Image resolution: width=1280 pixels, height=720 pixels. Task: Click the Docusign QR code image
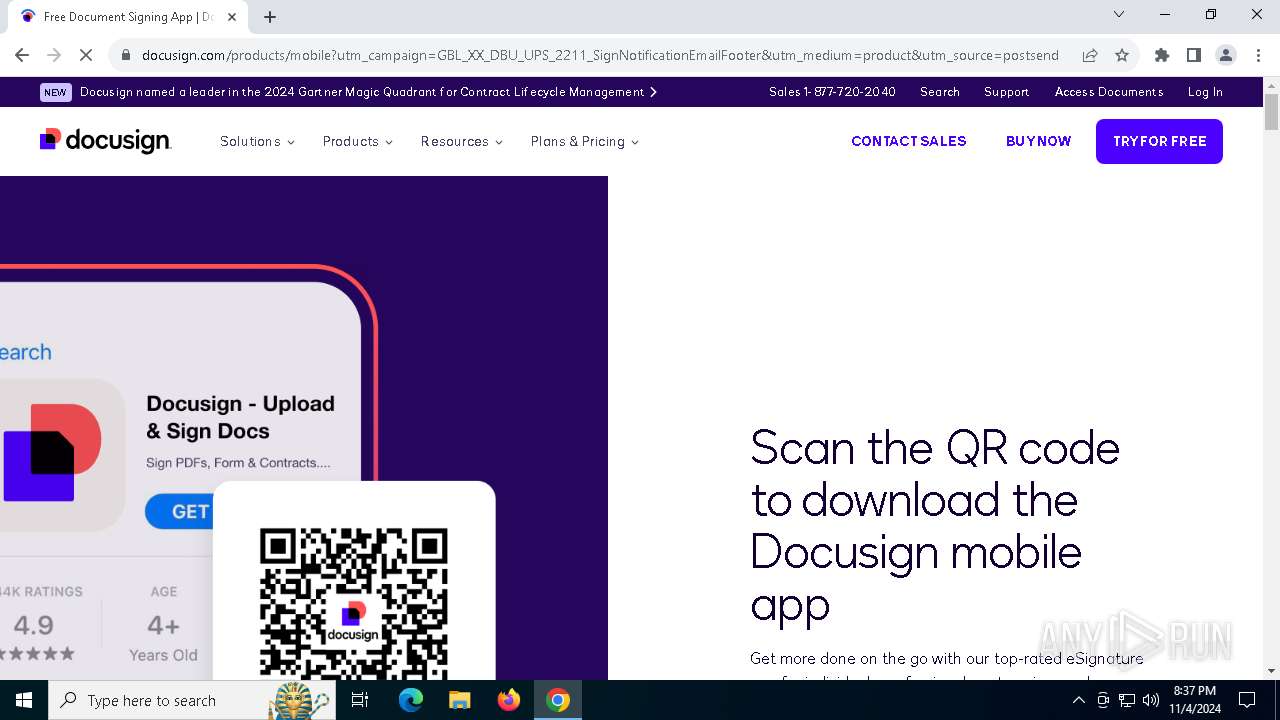354,603
